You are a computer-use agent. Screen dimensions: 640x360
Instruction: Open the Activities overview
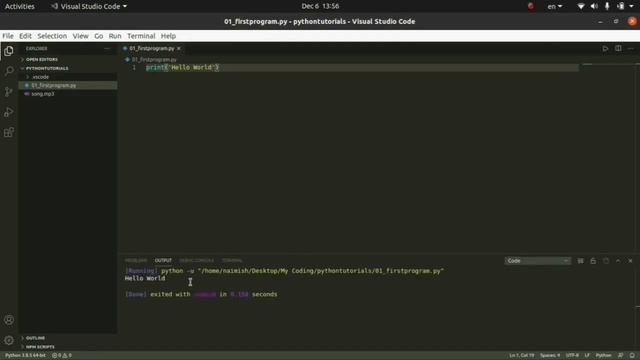click(20, 6)
